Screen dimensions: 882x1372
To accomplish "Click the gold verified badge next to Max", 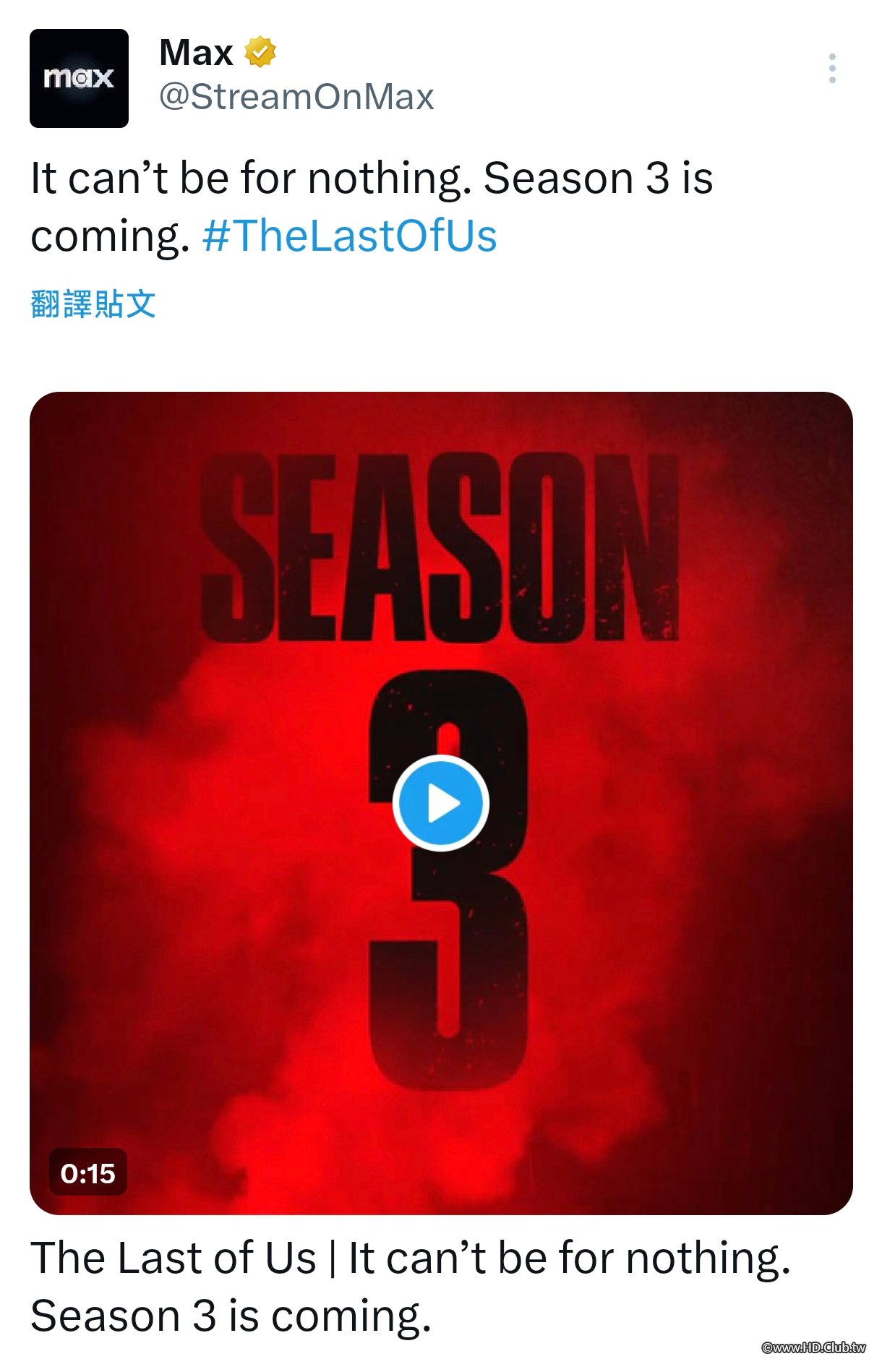I will (260, 53).
